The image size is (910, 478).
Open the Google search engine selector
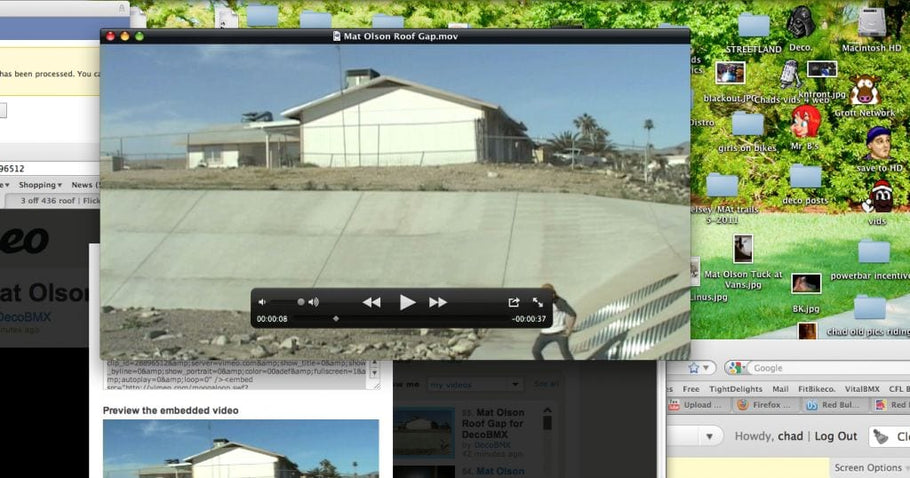pyautogui.click(x=737, y=368)
